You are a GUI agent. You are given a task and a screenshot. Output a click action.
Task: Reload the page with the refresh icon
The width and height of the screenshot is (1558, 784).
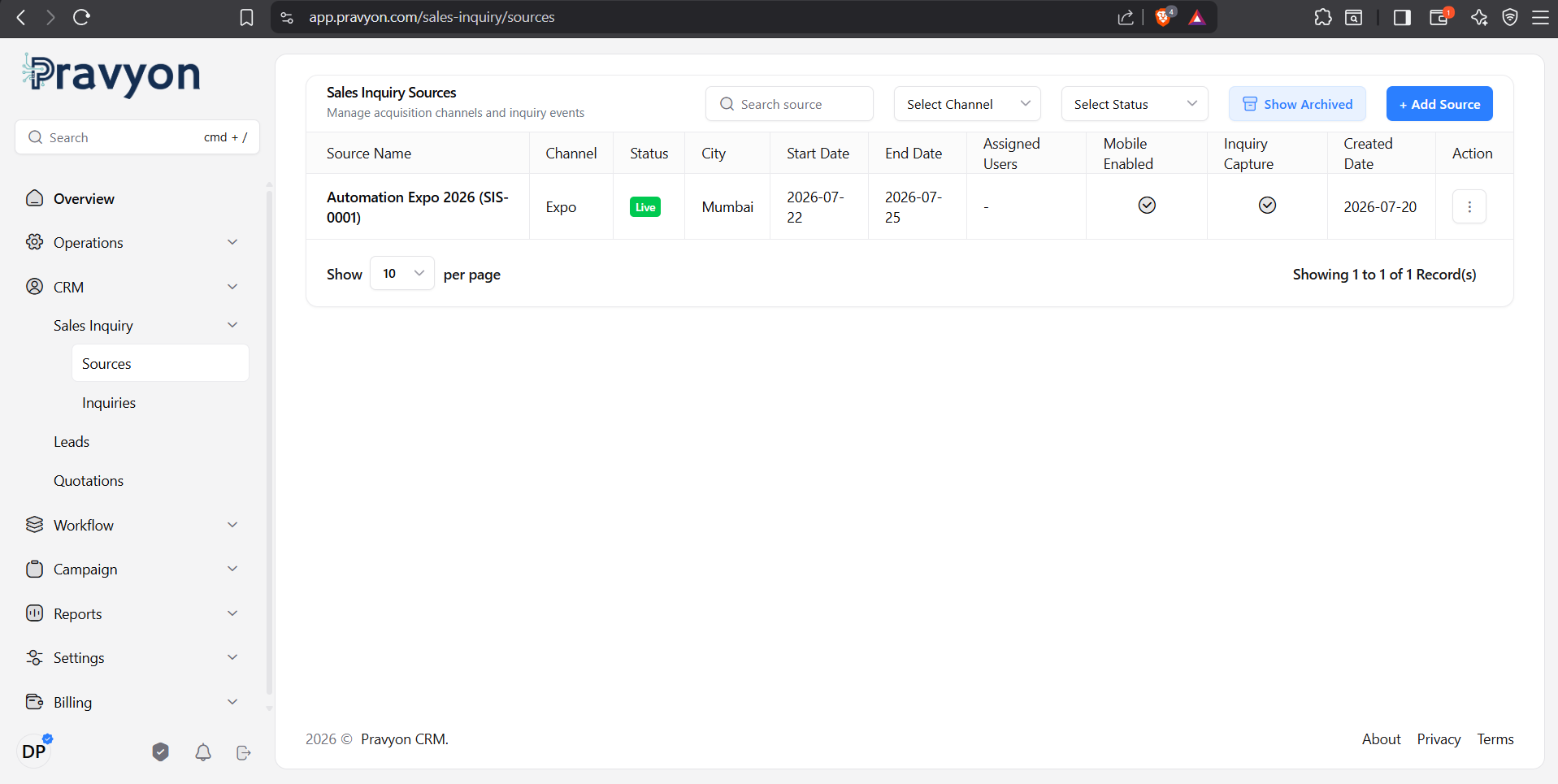point(81,17)
